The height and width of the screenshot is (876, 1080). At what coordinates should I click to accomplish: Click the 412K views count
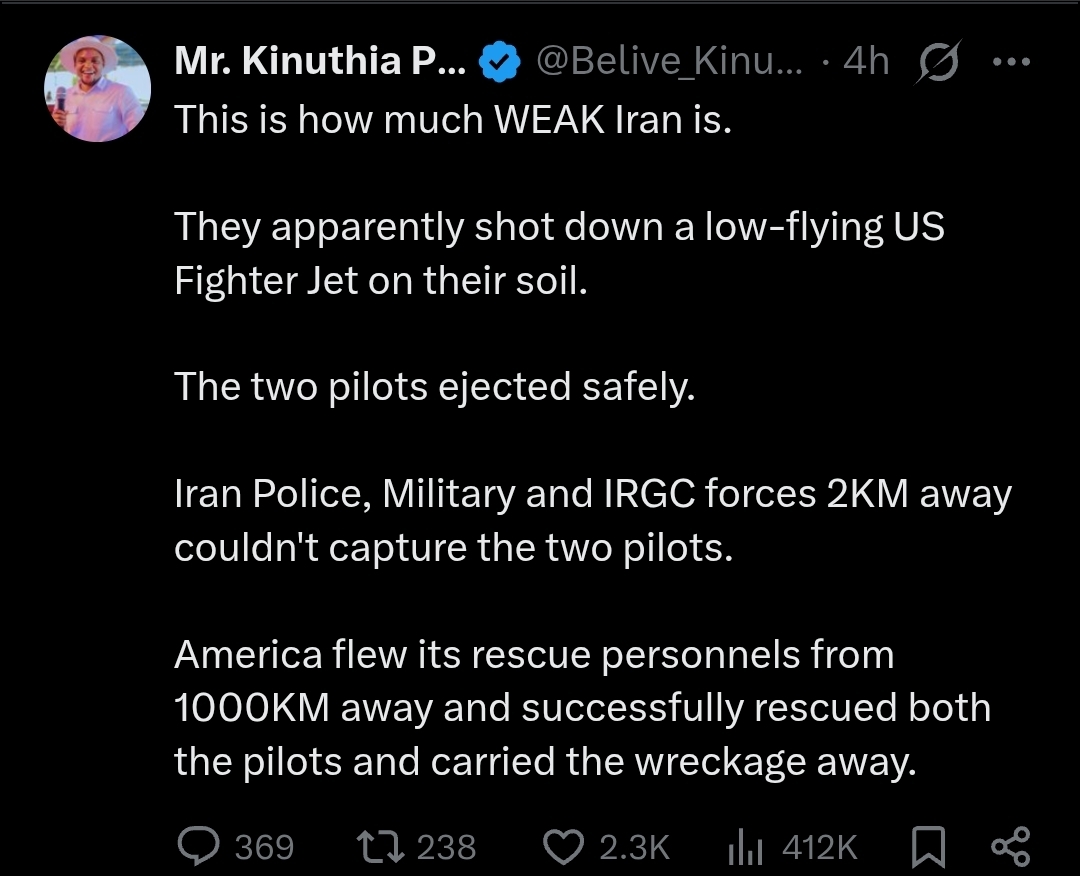(819, 848)
